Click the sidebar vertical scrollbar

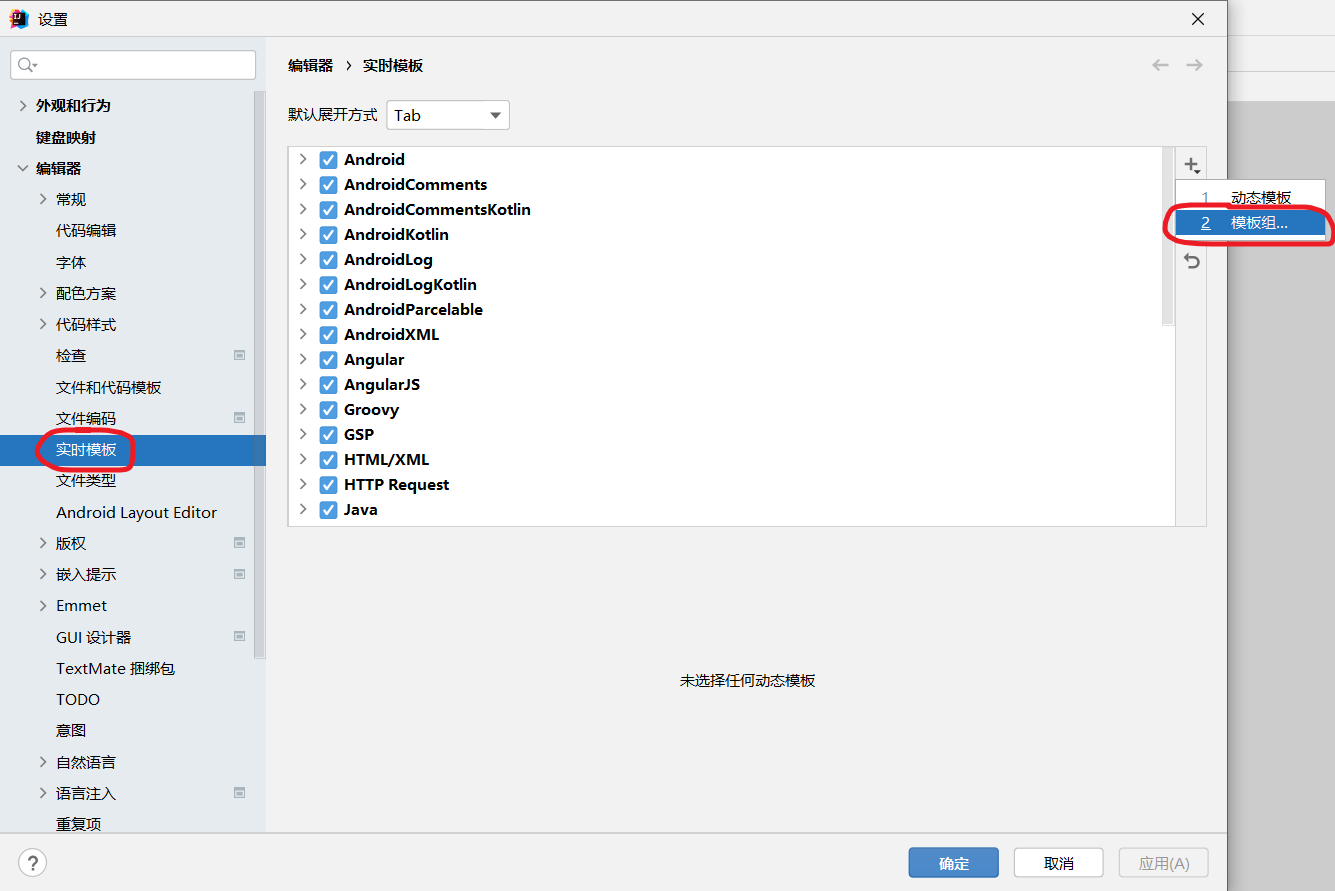click(x=260, y=374)
